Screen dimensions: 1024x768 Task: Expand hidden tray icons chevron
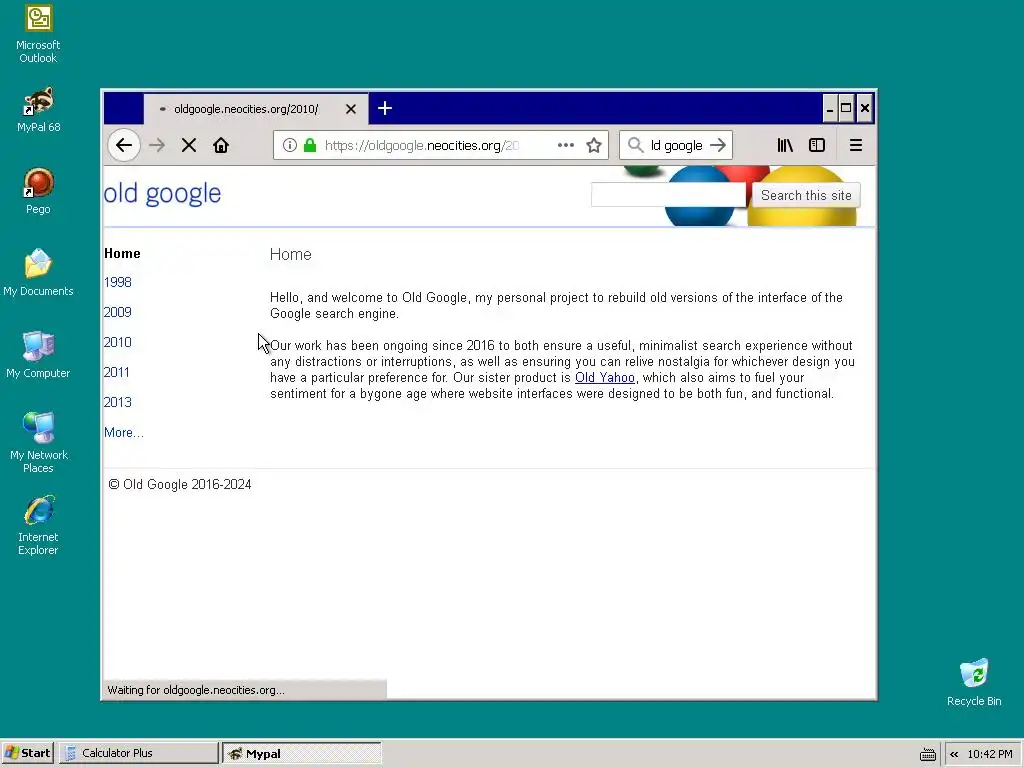point(954,754)
